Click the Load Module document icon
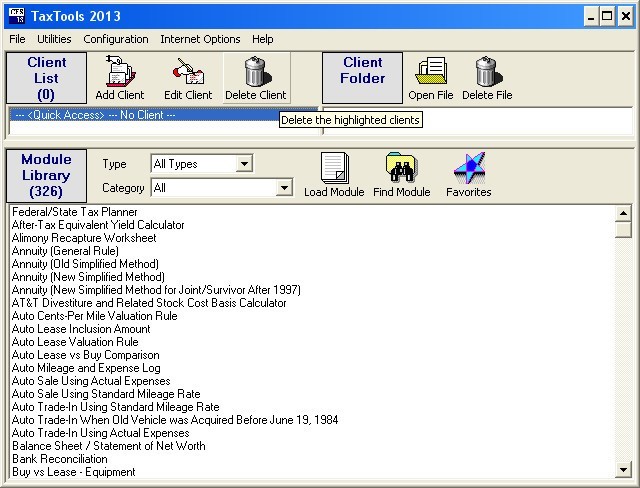This screenshot has height=488, width=640. point(334,168)
